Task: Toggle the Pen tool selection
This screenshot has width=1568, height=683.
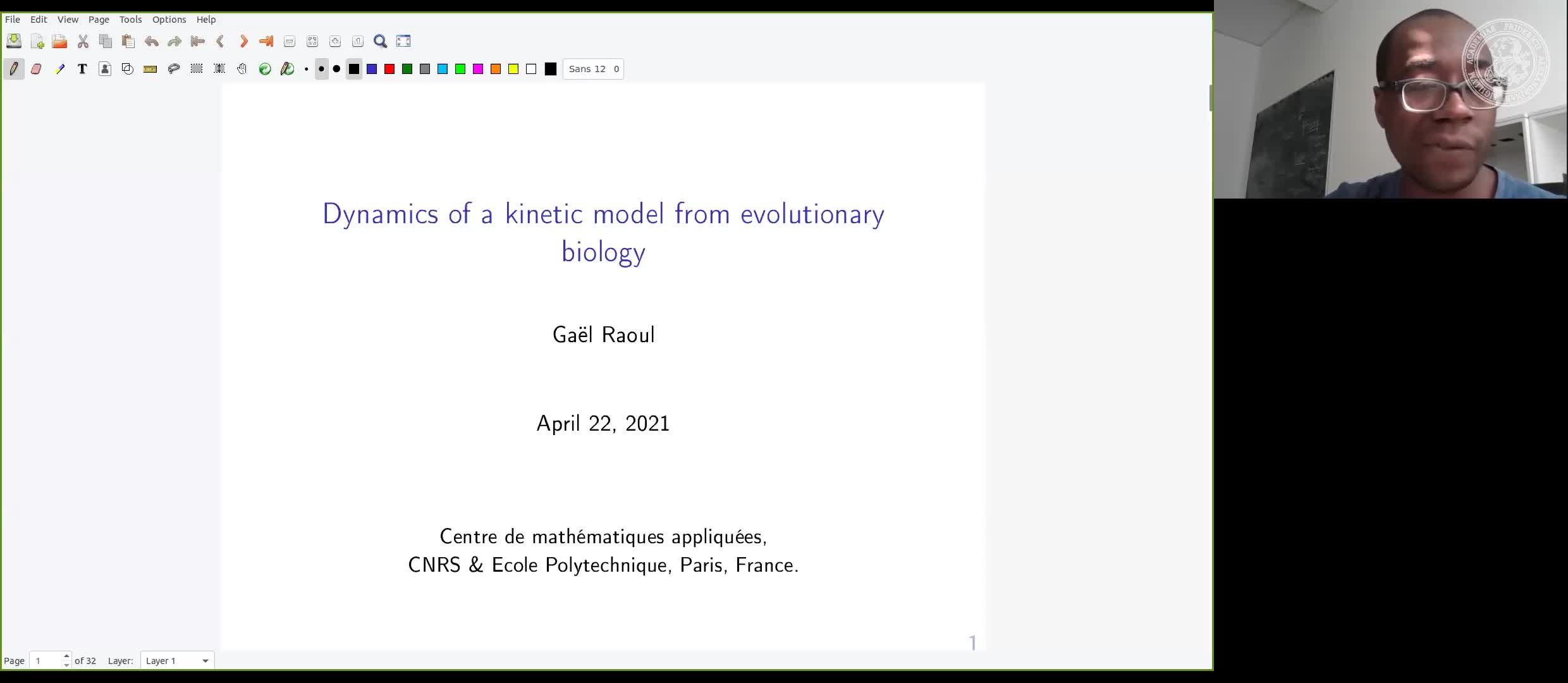Action: pyautogui.click(x=13, y=69)
